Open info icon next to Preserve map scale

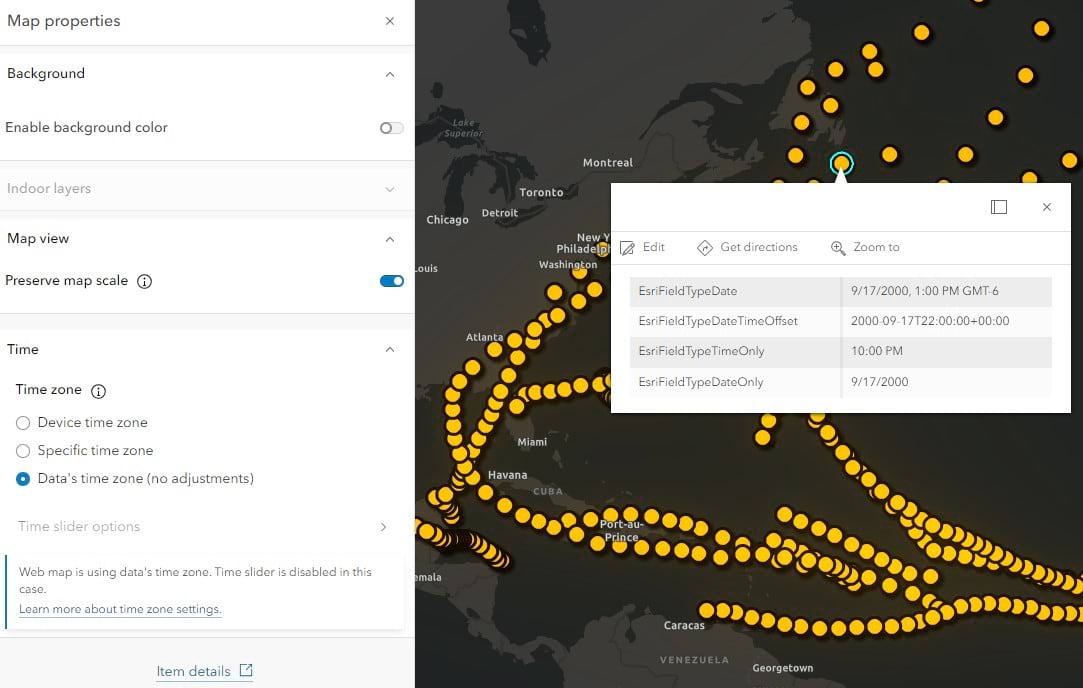[144, 282]
